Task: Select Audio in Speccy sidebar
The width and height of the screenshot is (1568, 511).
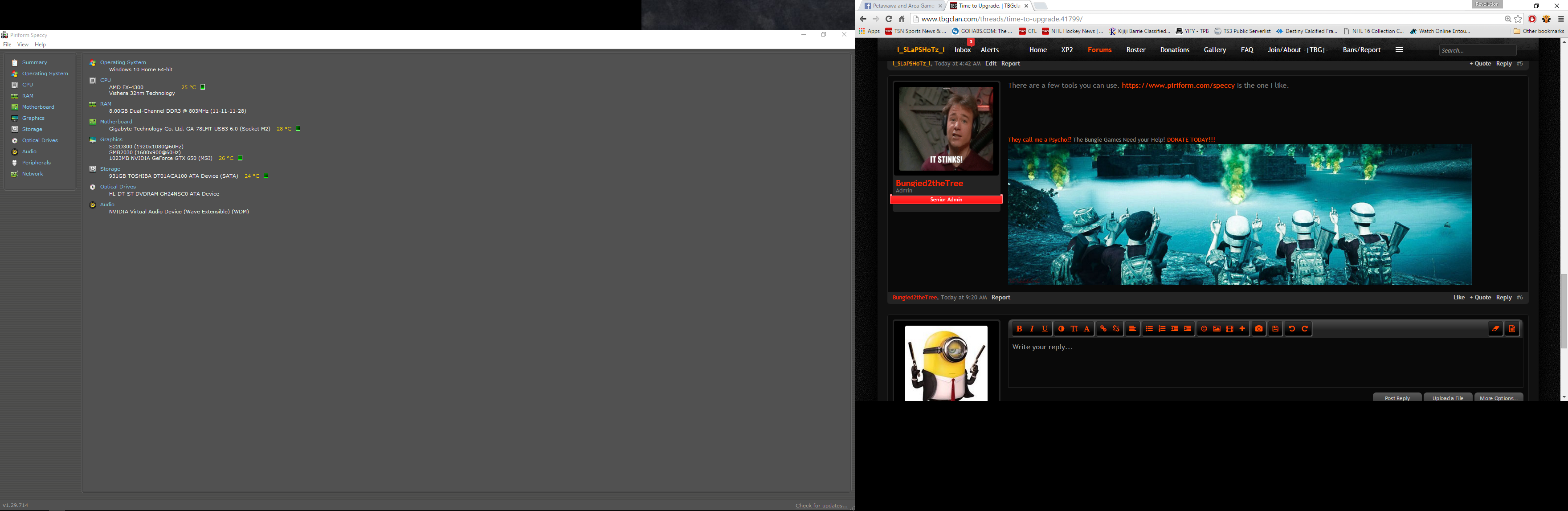Action: point(29,151)
